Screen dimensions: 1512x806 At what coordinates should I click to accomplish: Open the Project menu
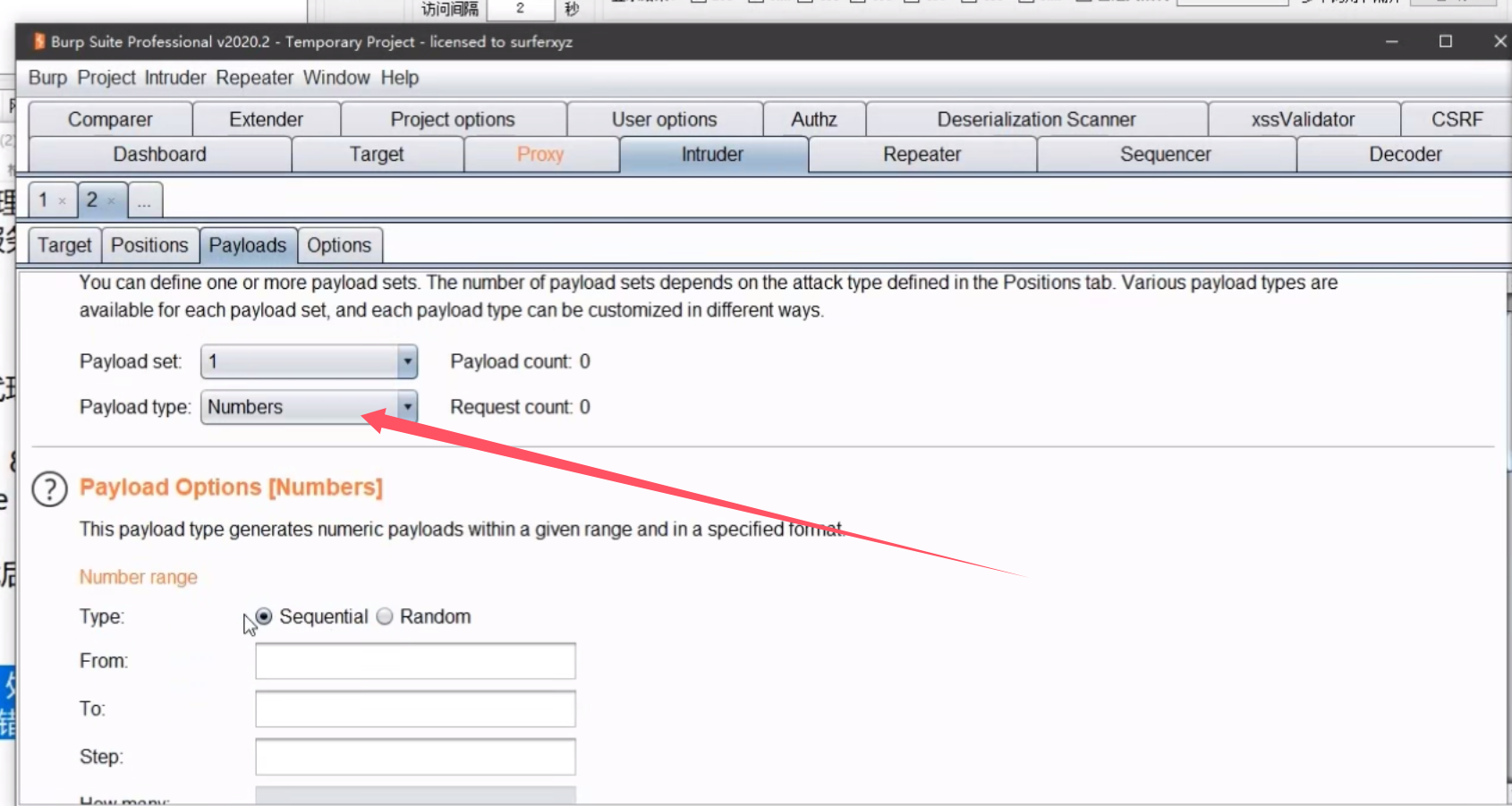click(106, 78)
